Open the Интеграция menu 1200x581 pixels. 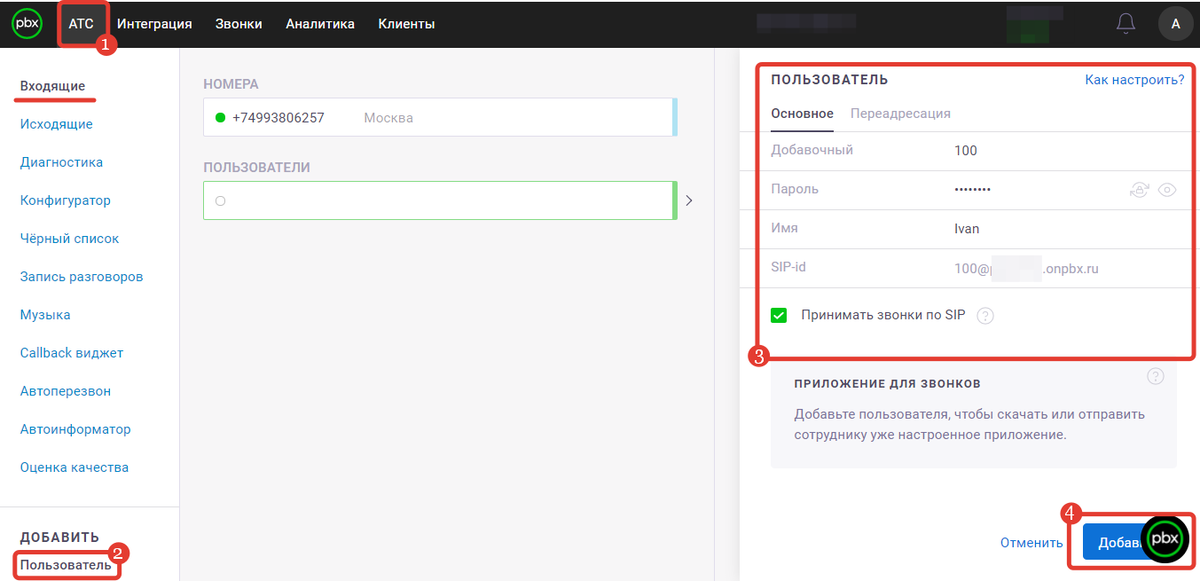tap(154, 24)
